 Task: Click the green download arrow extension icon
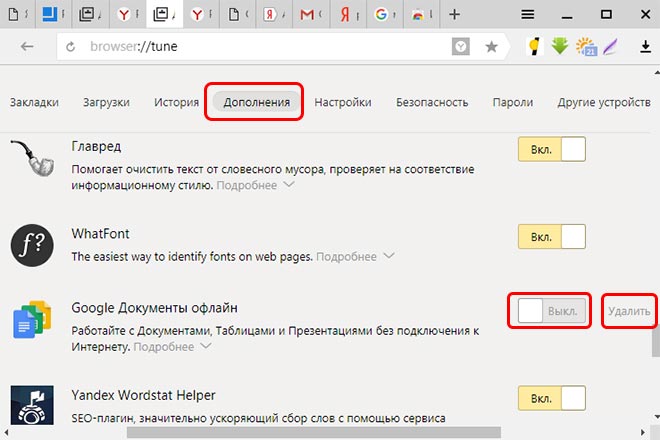point(560,46)
